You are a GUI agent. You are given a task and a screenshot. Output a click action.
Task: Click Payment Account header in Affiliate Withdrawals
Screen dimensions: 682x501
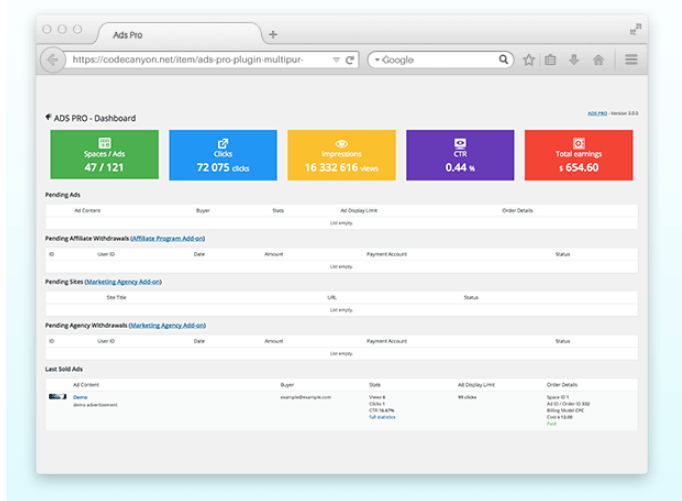pyautogui.click(x=387, y=254)
